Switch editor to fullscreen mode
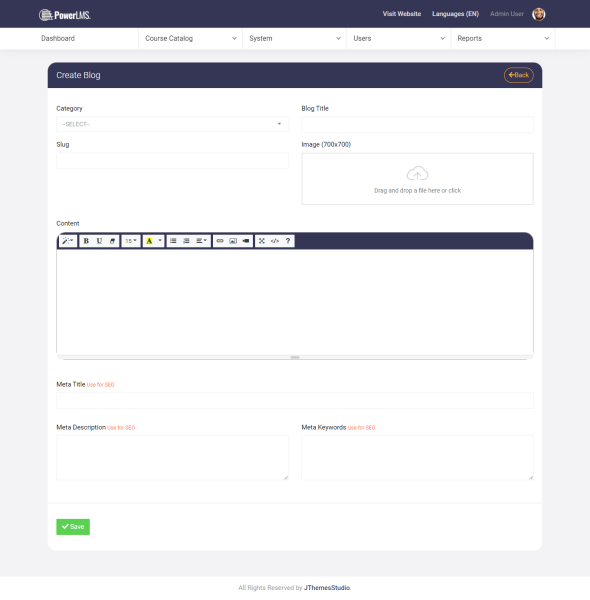Viewport: 590px width, 600px height. pos(262,241)
